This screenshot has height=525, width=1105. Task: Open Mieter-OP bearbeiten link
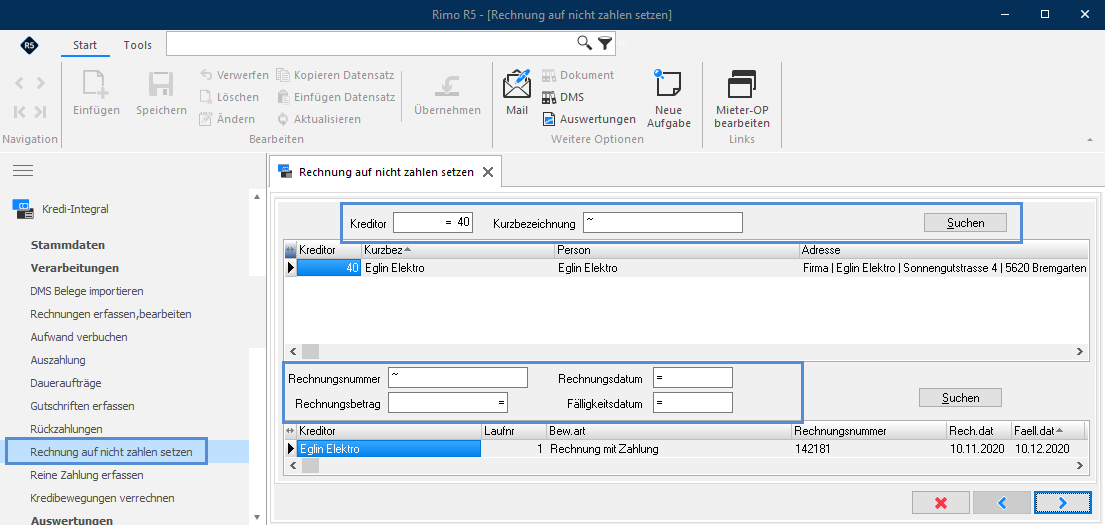[741, 97]
